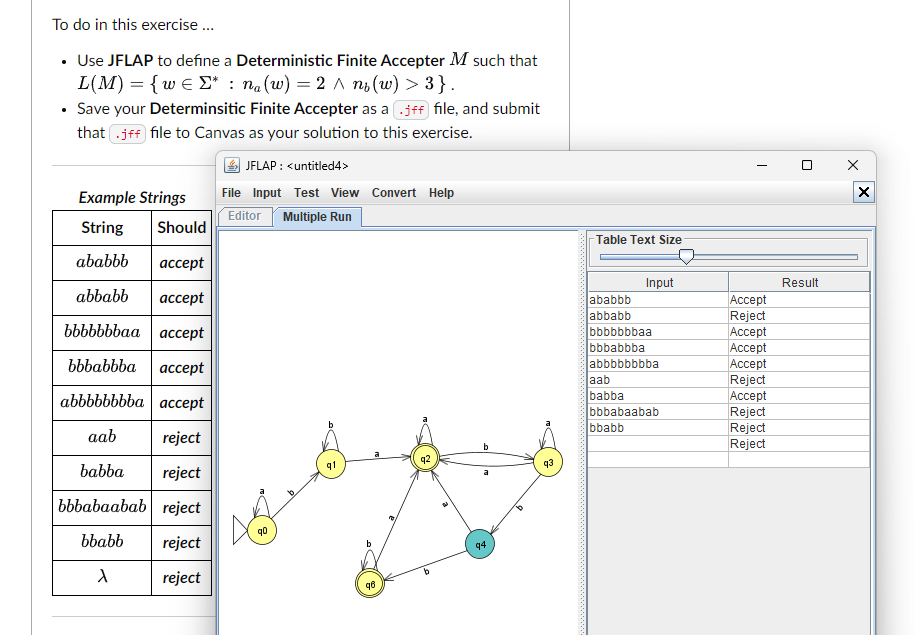Click the Accept result for 'ababbb'
This screenshot has width=915, height=635.
pyautogui.click(x=799, y=300)
